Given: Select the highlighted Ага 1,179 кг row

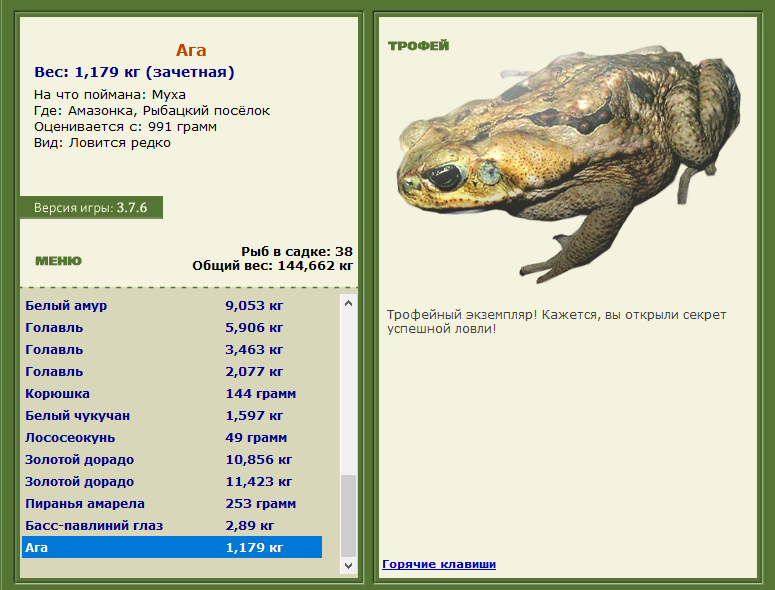Looking at the screenshot, I should click(x=172, y=548).
